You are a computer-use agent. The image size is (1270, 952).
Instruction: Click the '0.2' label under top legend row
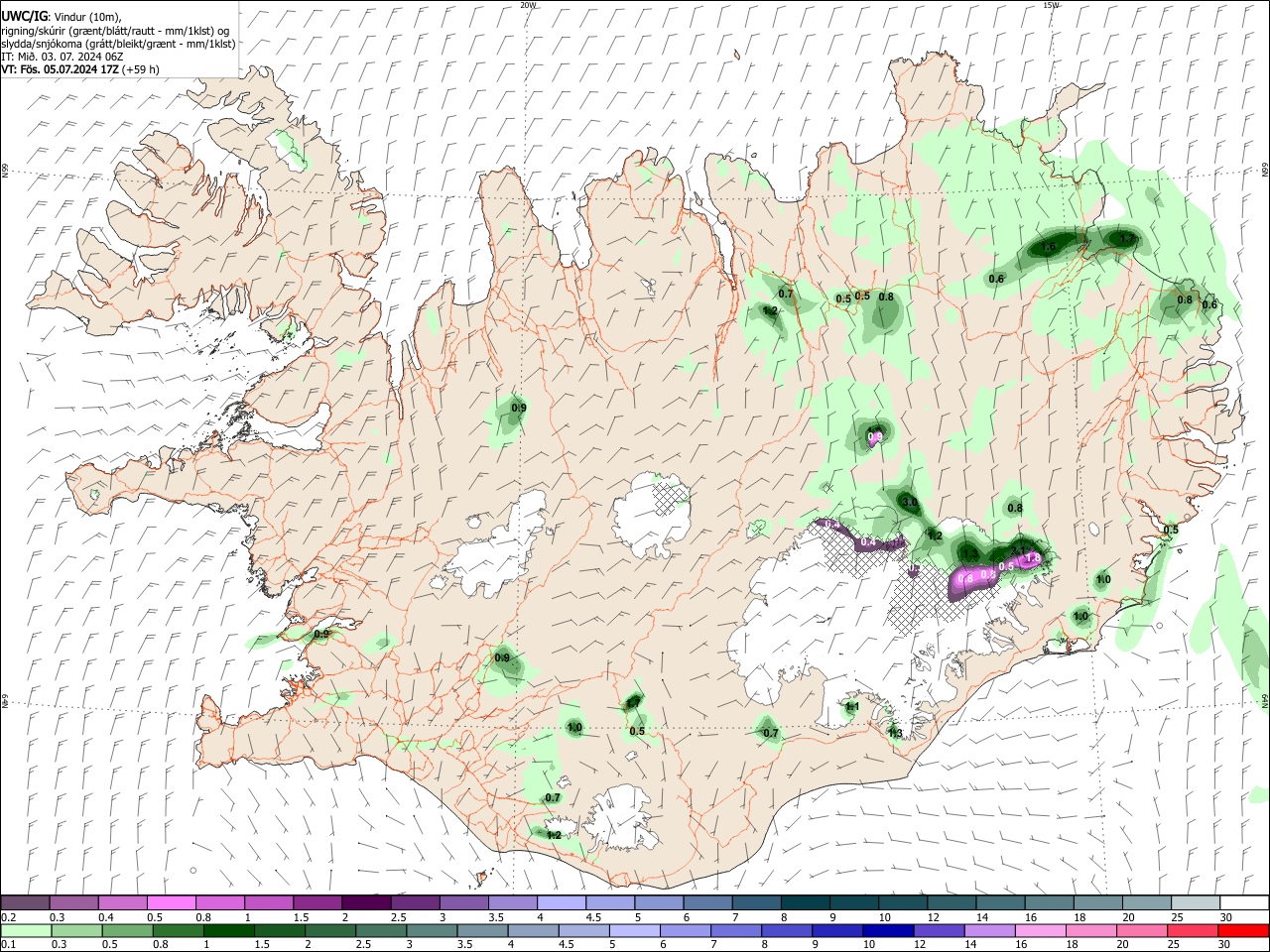pos(9,917)
